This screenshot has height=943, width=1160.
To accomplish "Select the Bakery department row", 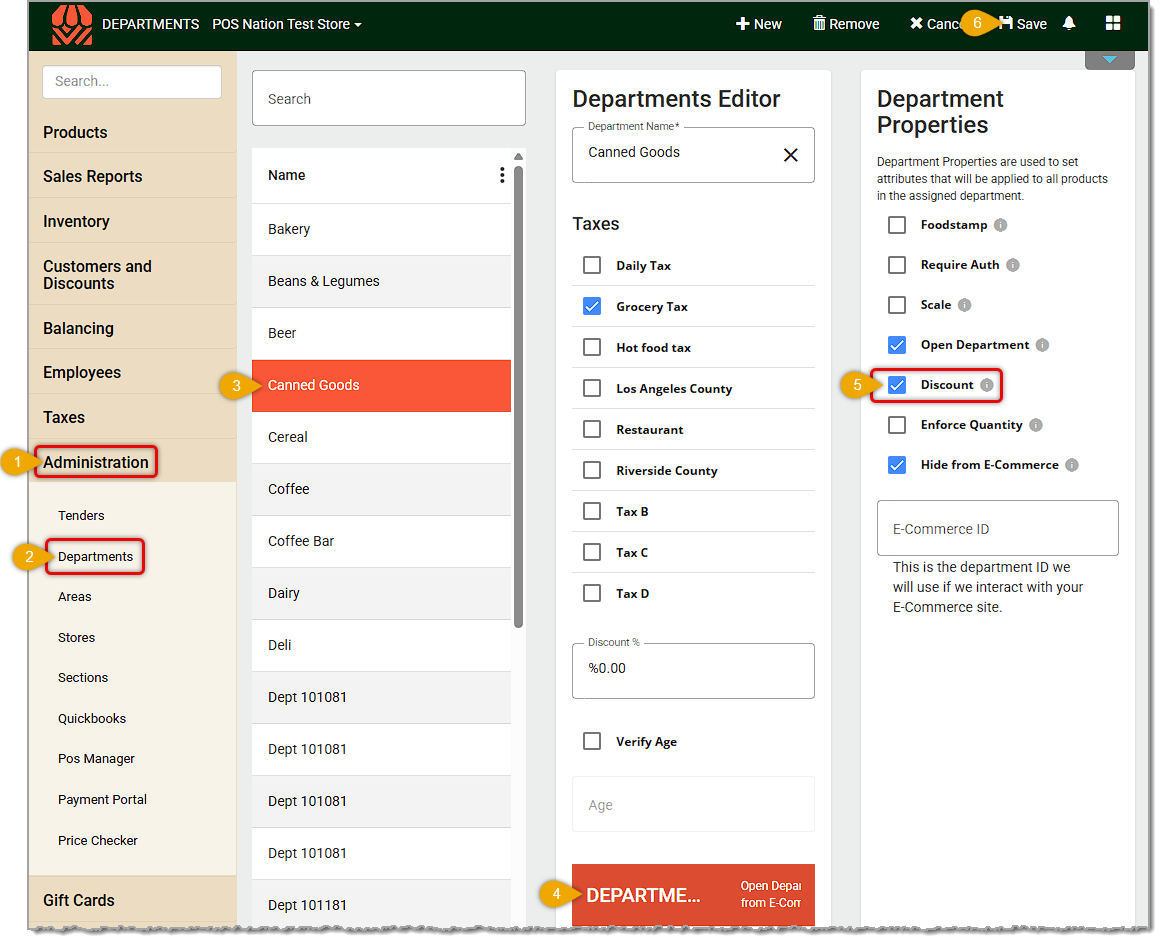I will click(381, 229).
